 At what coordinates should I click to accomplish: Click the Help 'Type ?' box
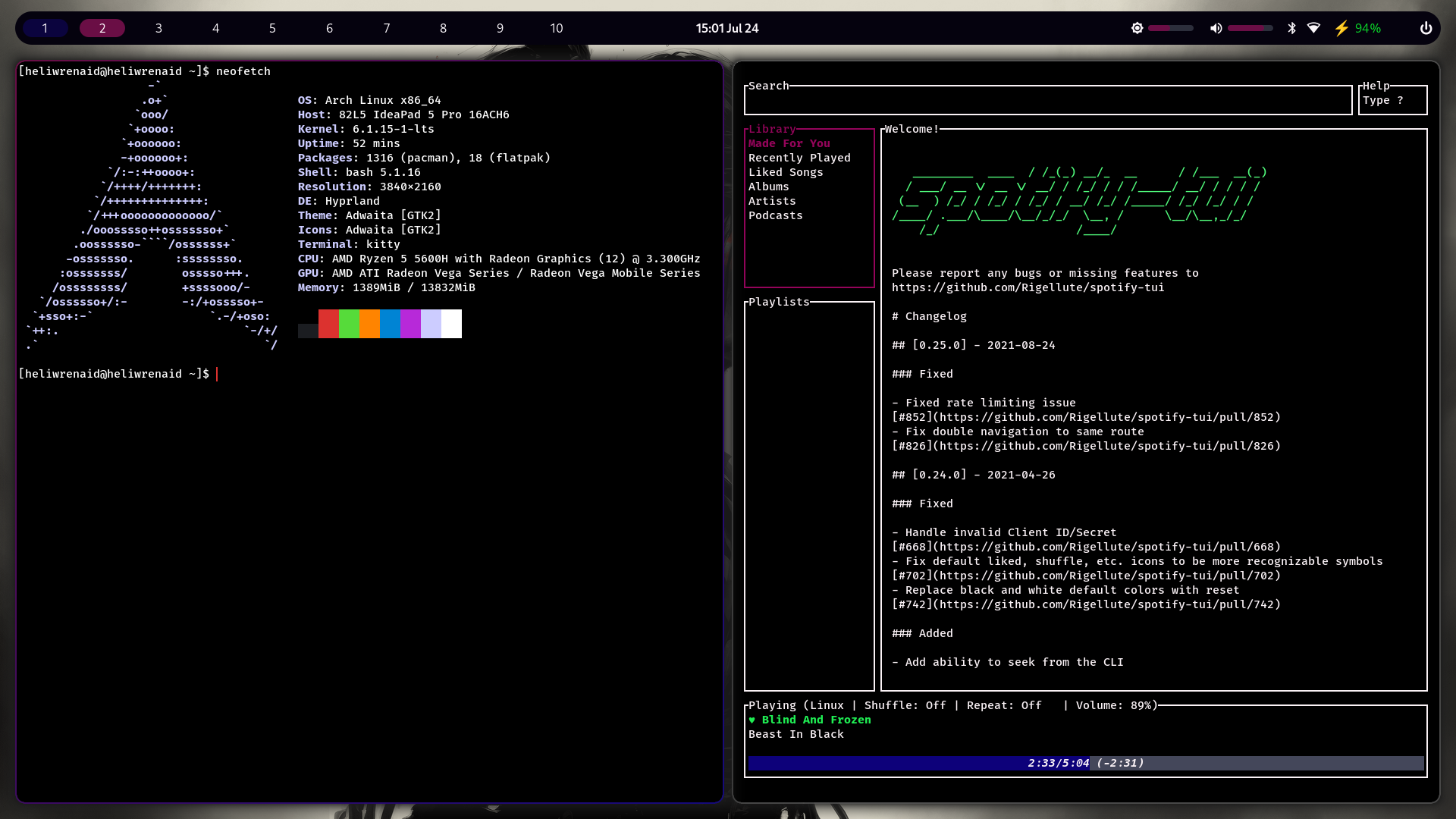[1392, 100]
